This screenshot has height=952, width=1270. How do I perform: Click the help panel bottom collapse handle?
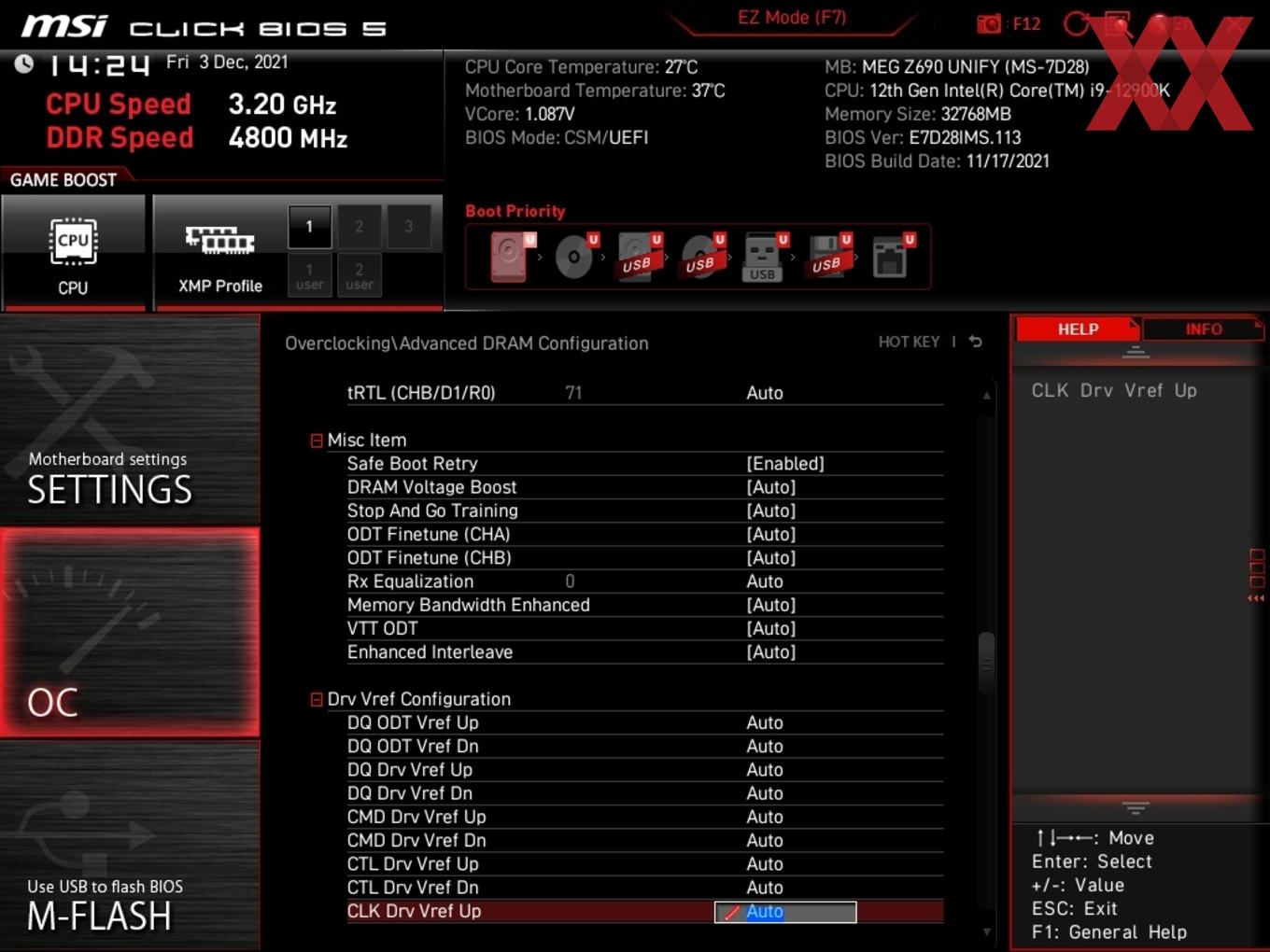(x=1136, y=807)
